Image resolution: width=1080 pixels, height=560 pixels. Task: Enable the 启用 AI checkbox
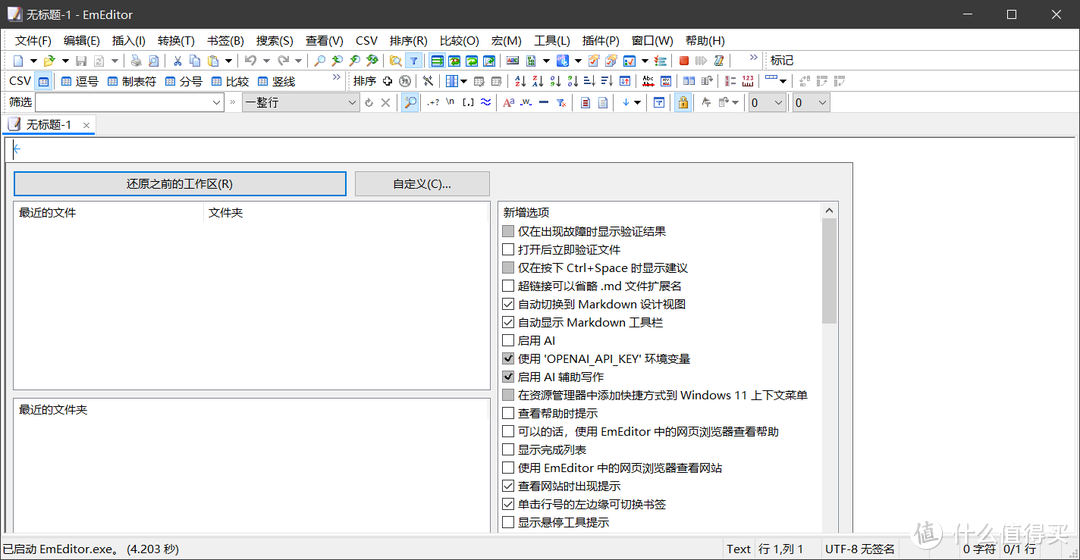508,340
